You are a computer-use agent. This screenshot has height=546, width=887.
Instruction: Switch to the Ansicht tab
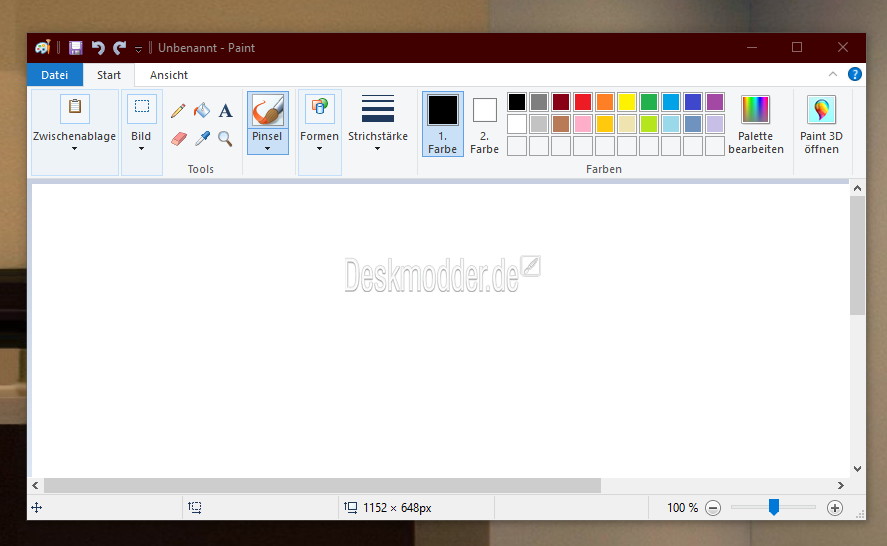point(169,75)
